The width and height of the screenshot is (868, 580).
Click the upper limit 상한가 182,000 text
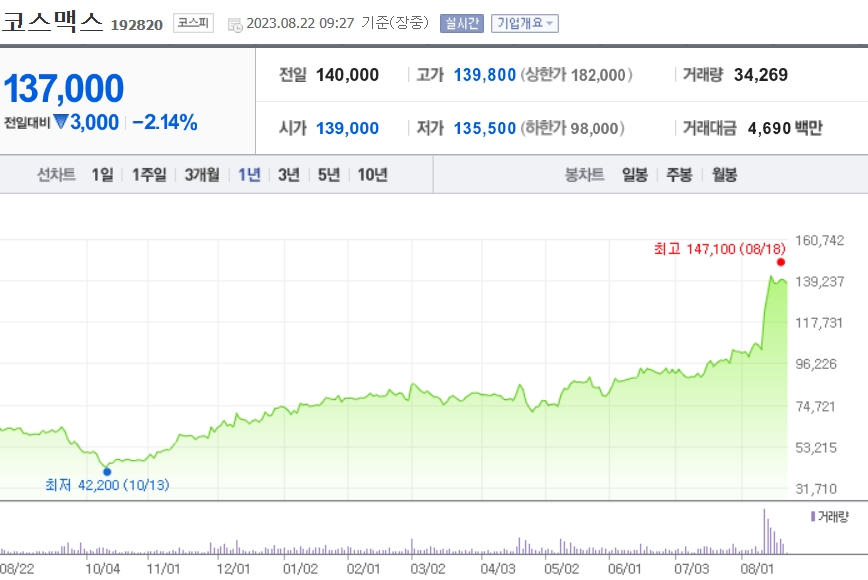pyautogui.click(x=576, y=75)
